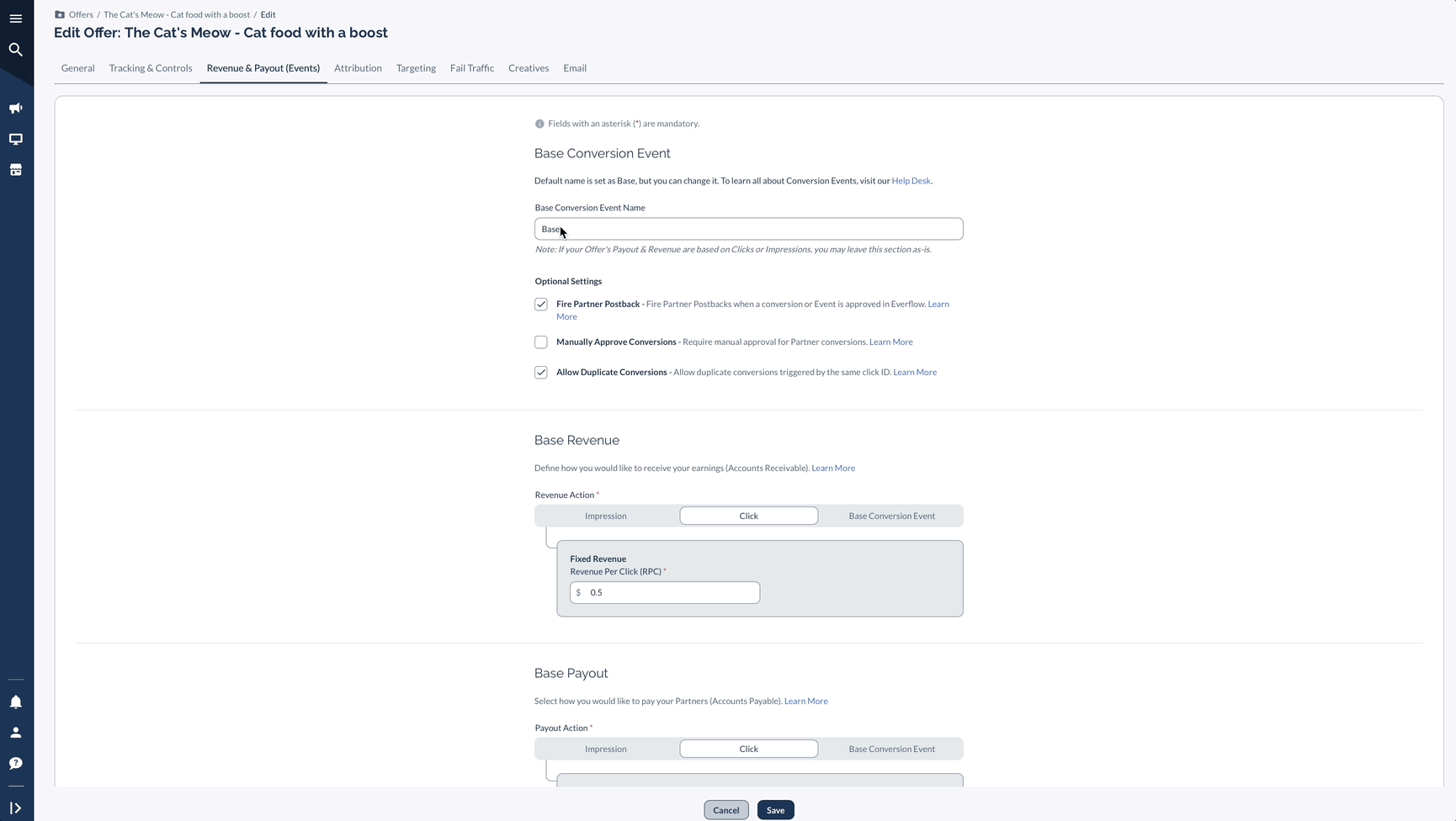Click the Base Revenue heading
This screenshot has width=1456, height=821.
(577, 441)
